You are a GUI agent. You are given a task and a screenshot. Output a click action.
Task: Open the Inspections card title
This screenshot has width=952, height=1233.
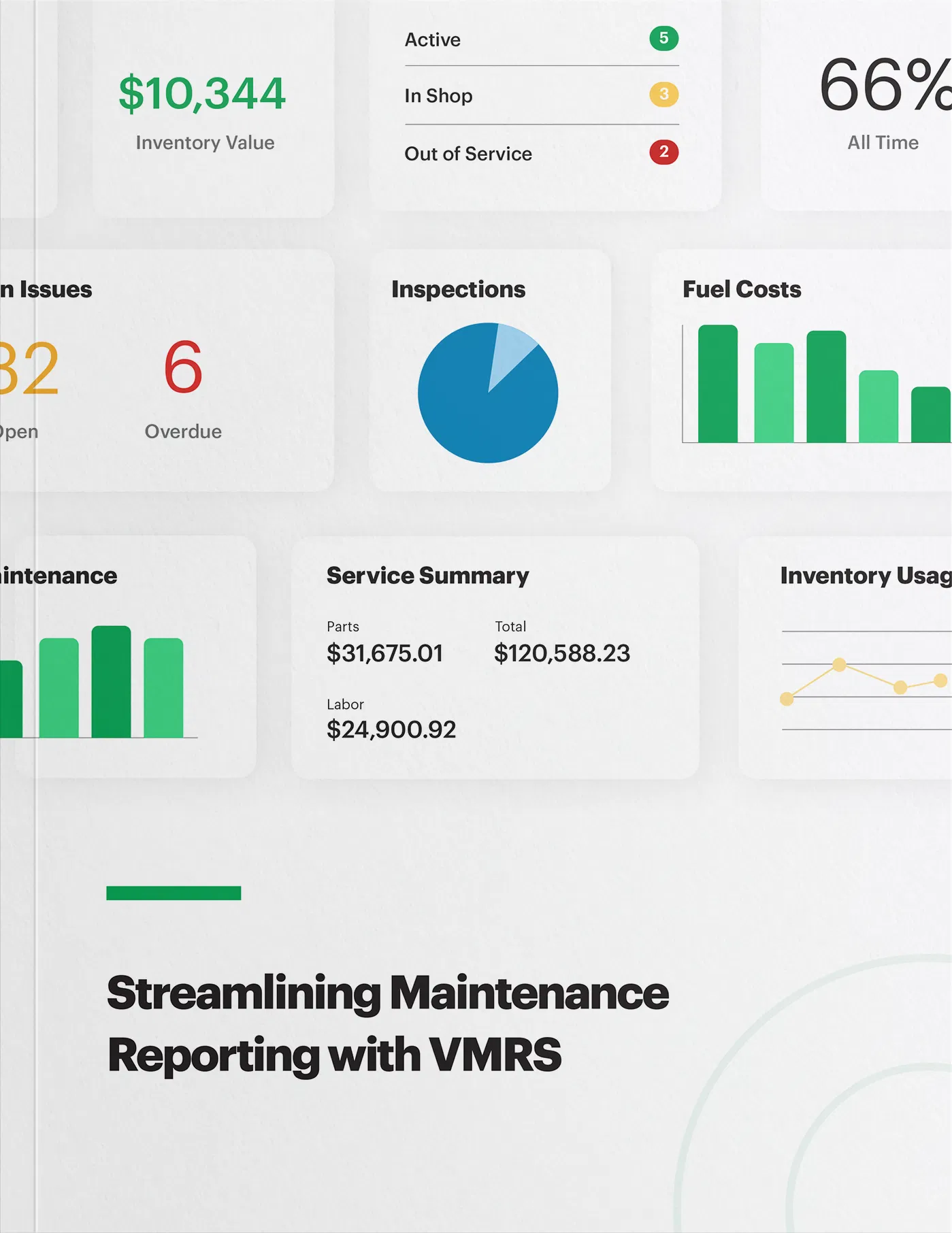pos(458,289)
